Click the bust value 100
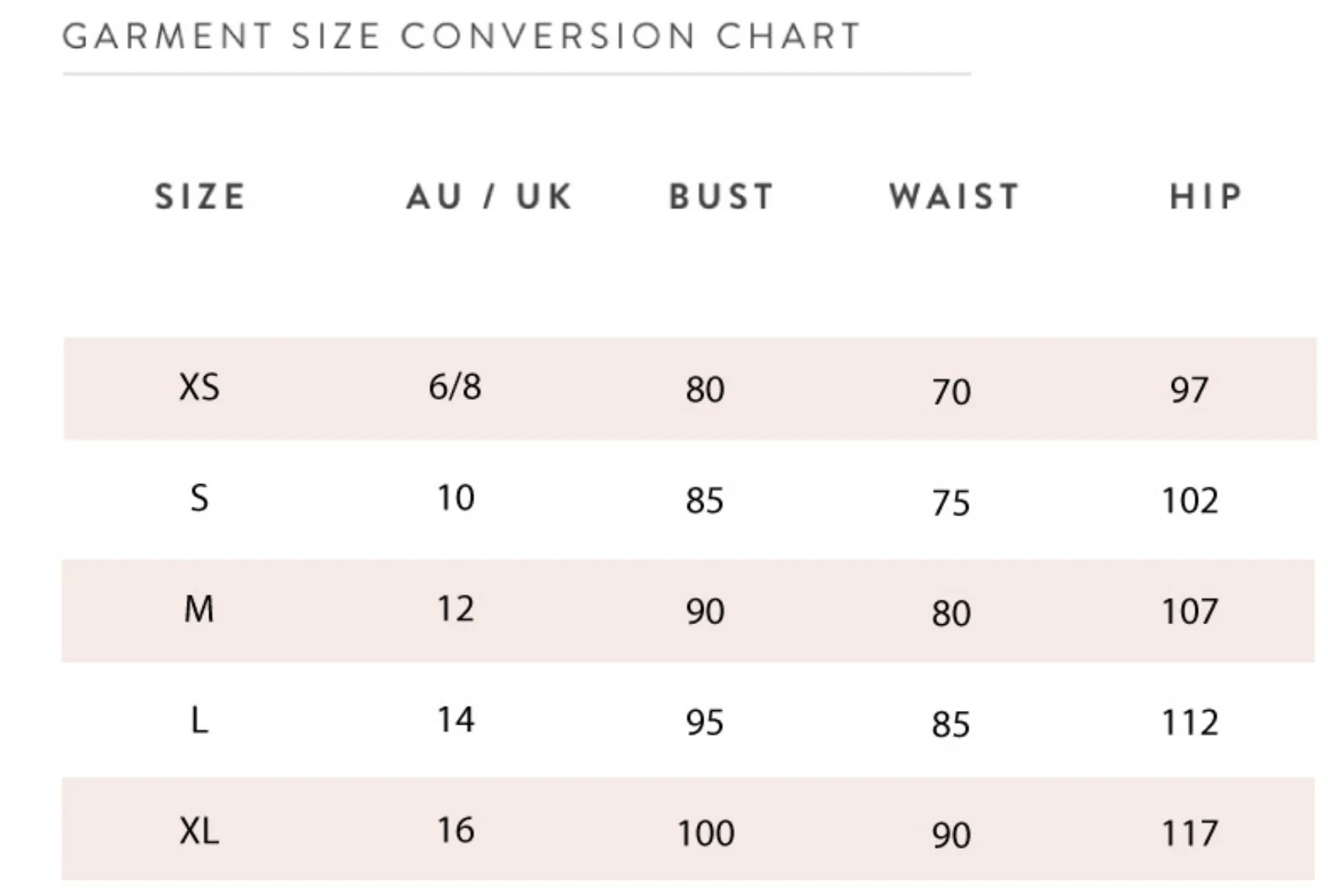This screenshot has width=1328, height=896. [706, 833]
